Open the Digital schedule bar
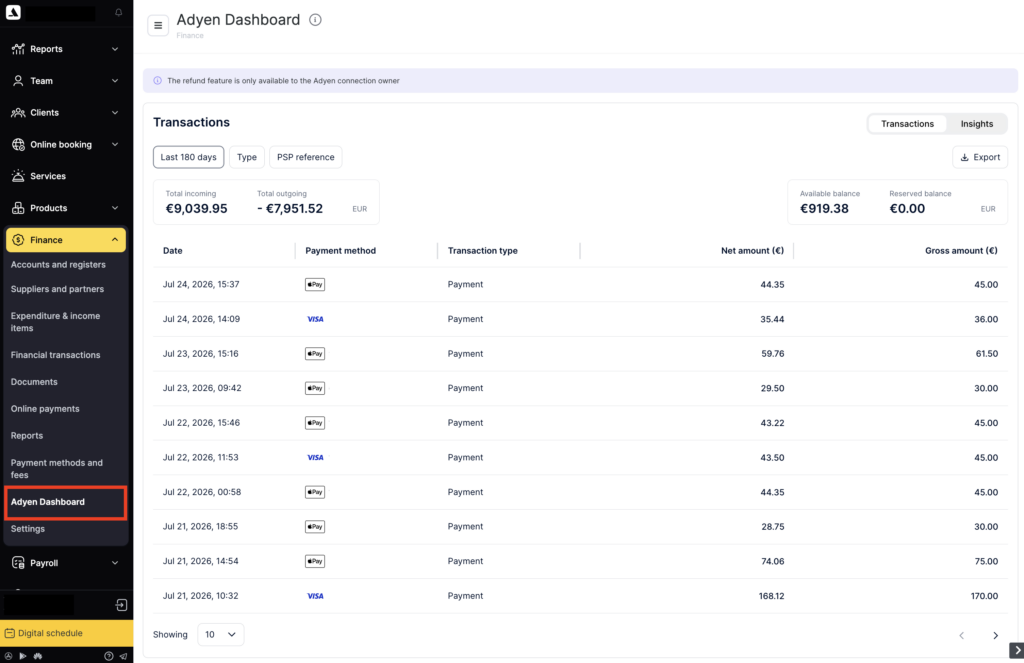This screenshot has height=663, width=1024. 67,633
